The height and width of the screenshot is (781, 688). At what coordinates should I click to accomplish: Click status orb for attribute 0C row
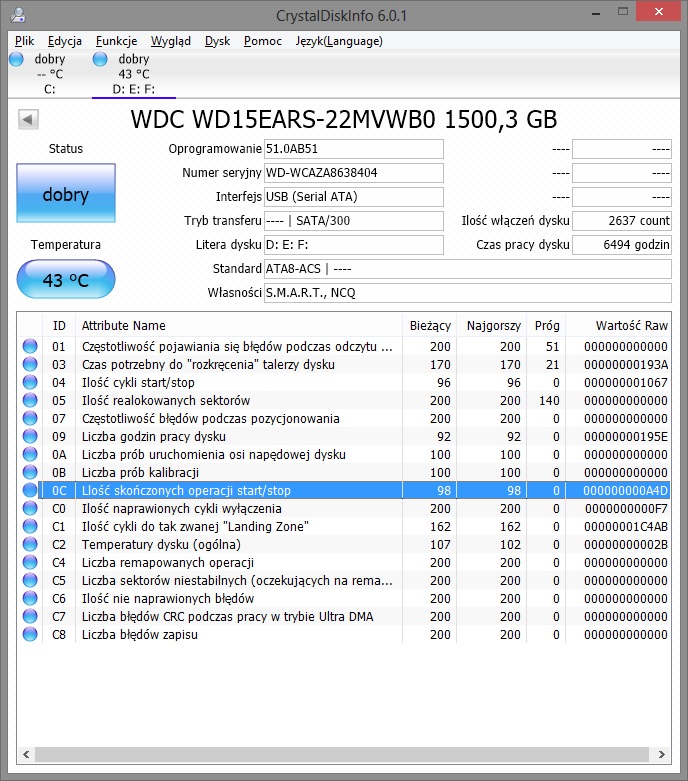[30, 490]
